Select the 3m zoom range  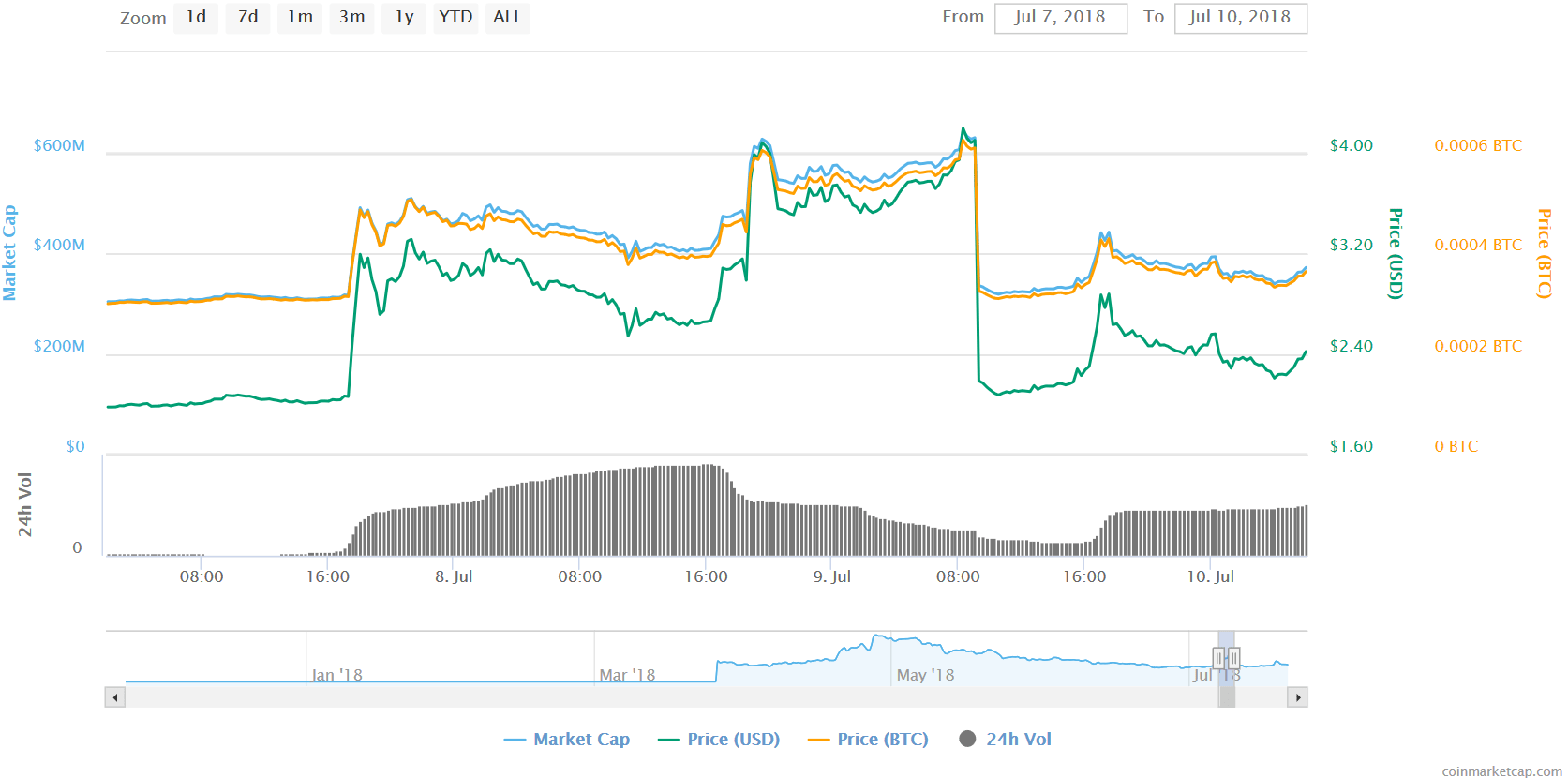point(351,18)
